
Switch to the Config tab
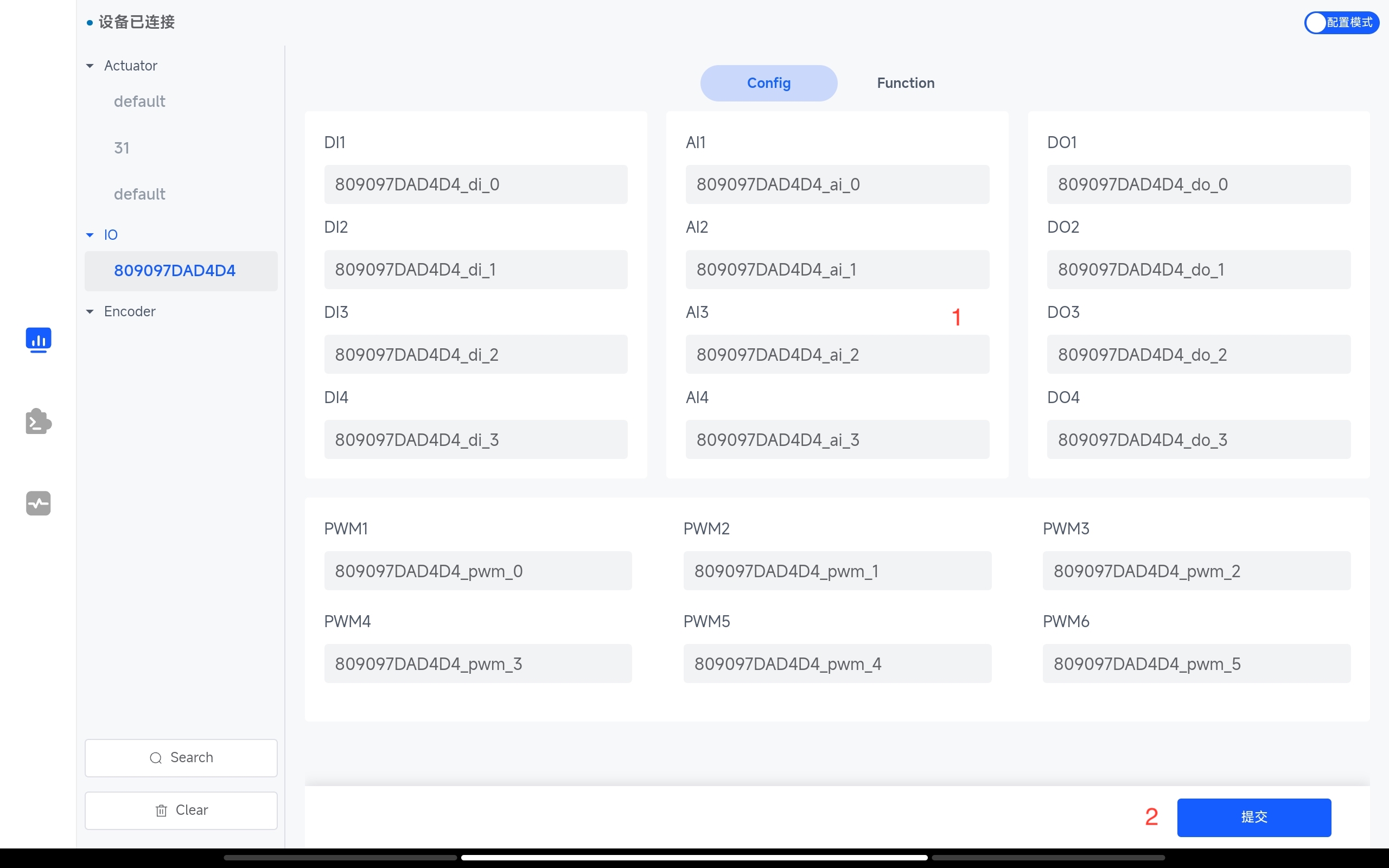click(x=768, y=83)
